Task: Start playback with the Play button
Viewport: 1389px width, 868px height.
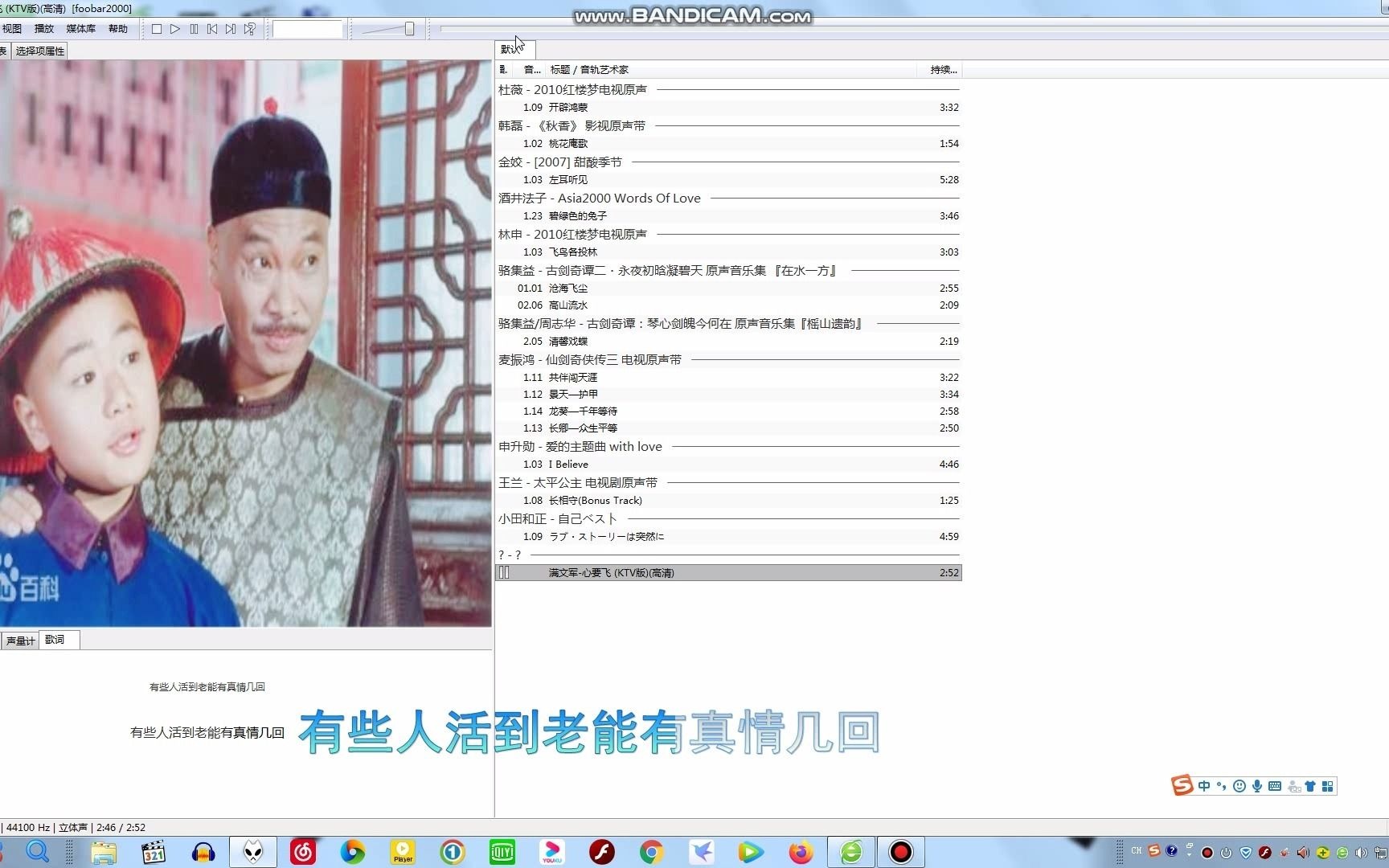Action: coord(175,29)
